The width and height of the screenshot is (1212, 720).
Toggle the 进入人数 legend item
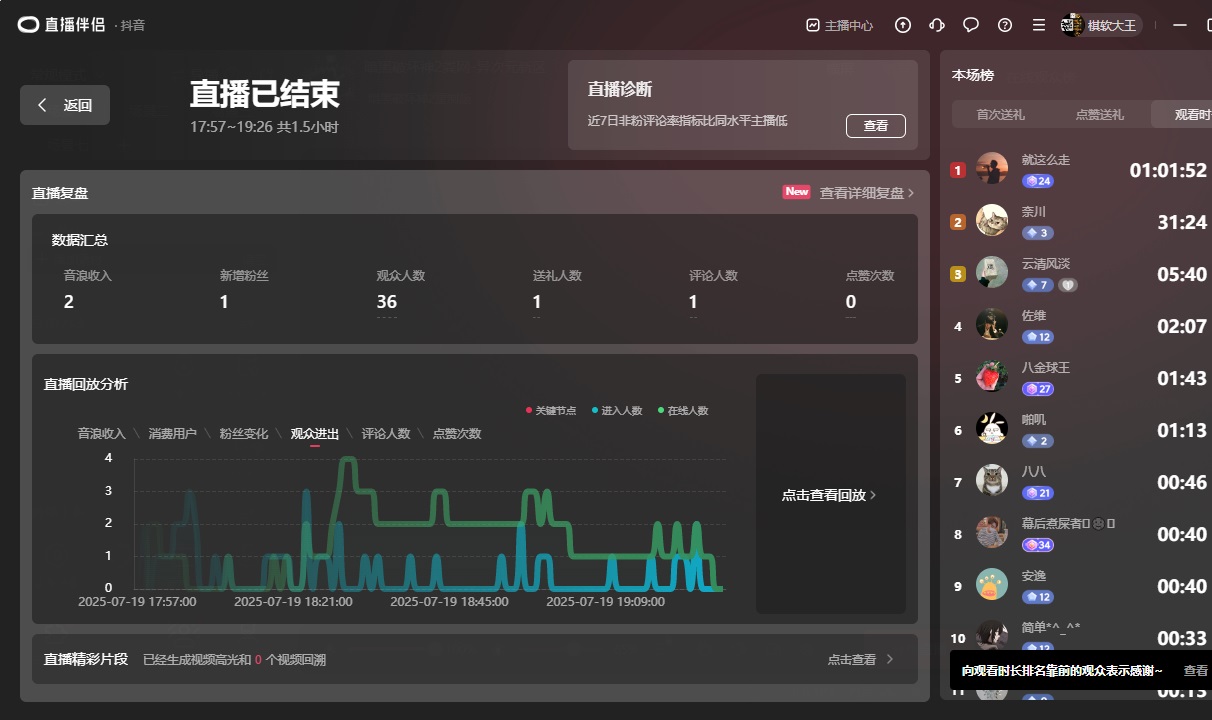tap(617, 411)
